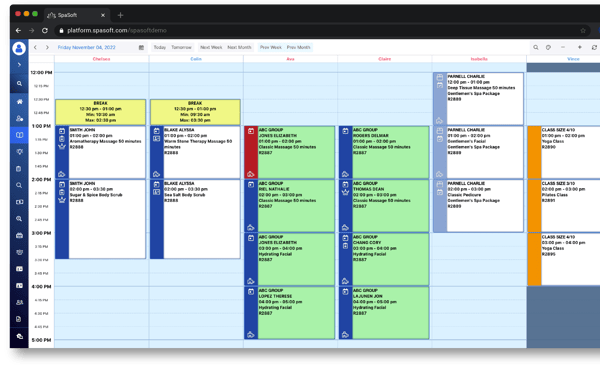Screen dimensions: 600x365
Task: Select the highlighted open-book icon in sidebar
Action: pos(19,135)
